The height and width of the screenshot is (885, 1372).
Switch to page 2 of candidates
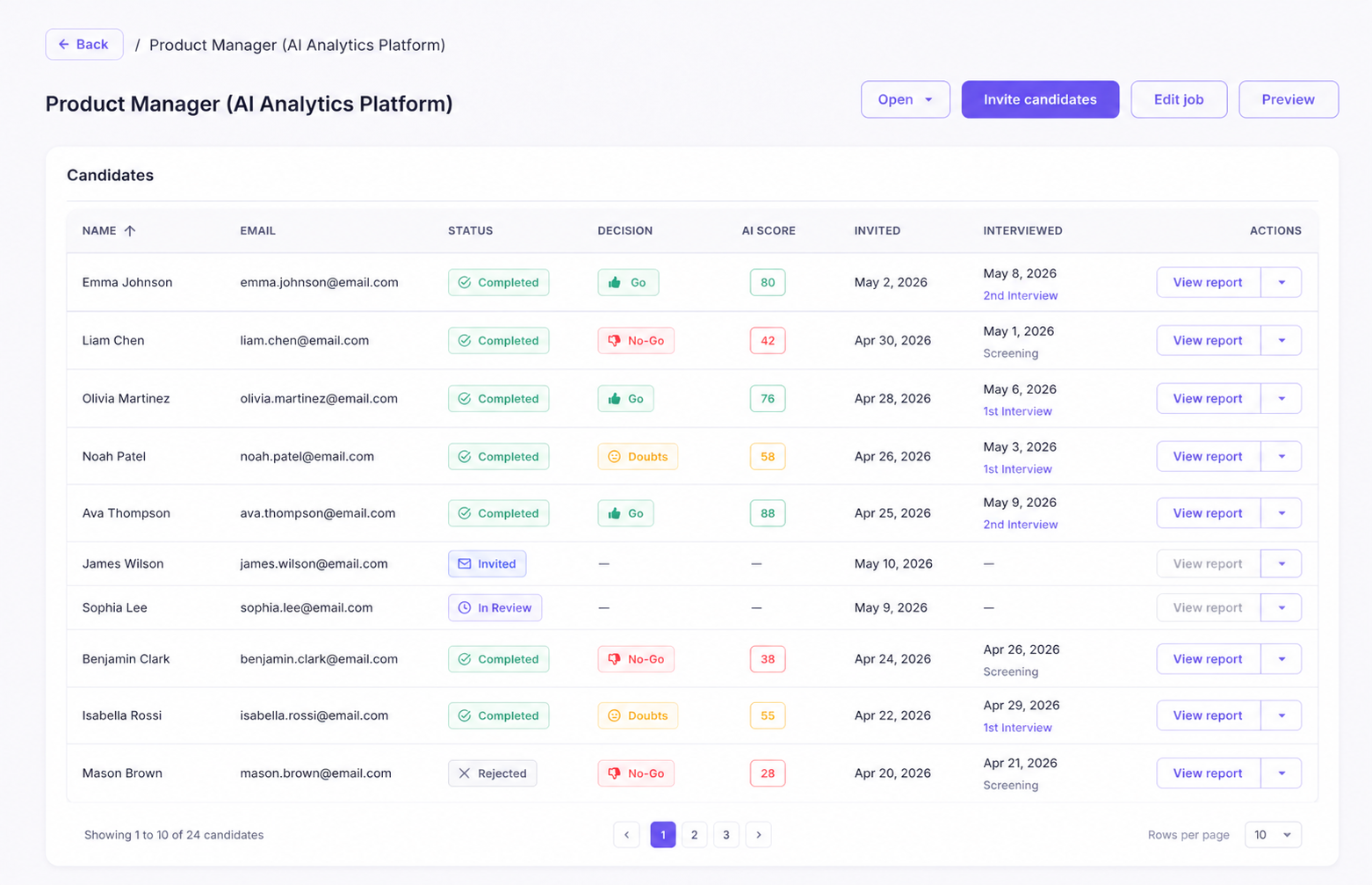pos(695,835)
